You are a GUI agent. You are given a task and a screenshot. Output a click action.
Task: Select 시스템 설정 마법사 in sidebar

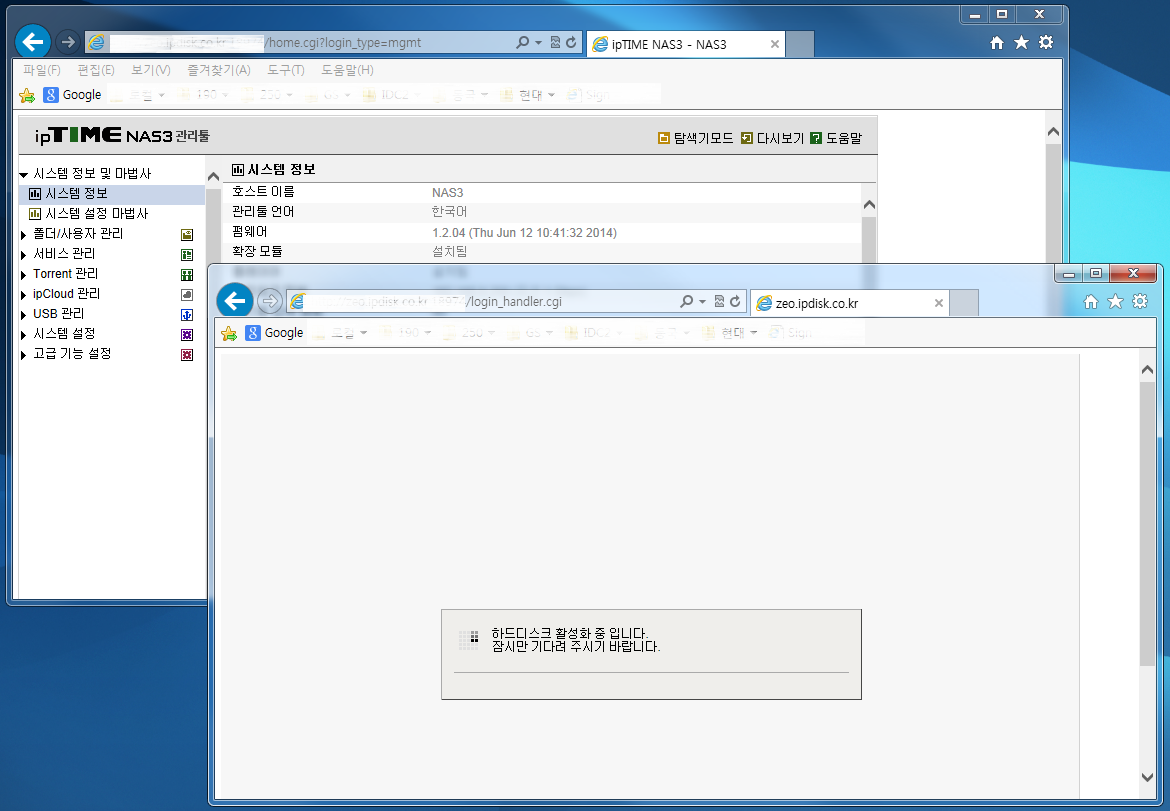click(96, 213)
